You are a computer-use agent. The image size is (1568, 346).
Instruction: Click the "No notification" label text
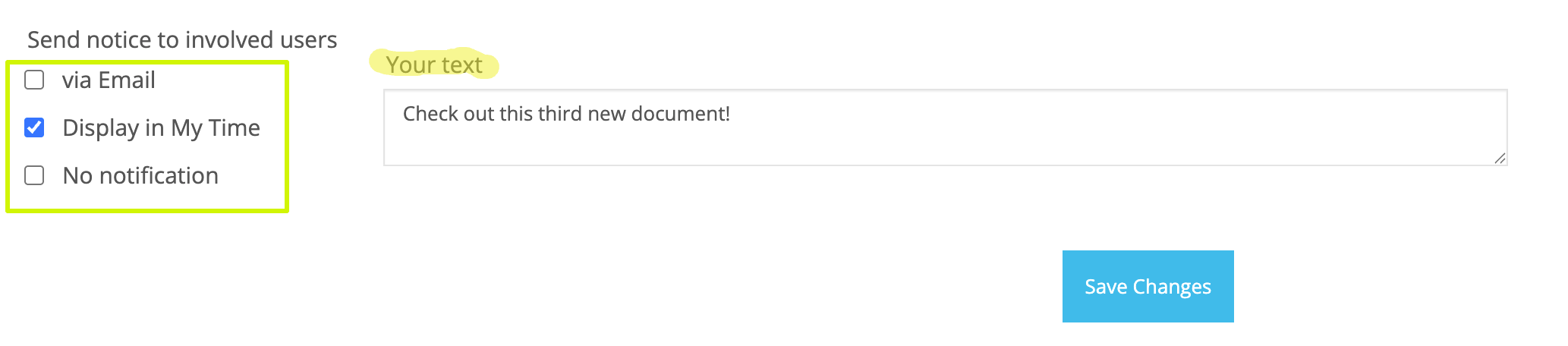(140, 175)
